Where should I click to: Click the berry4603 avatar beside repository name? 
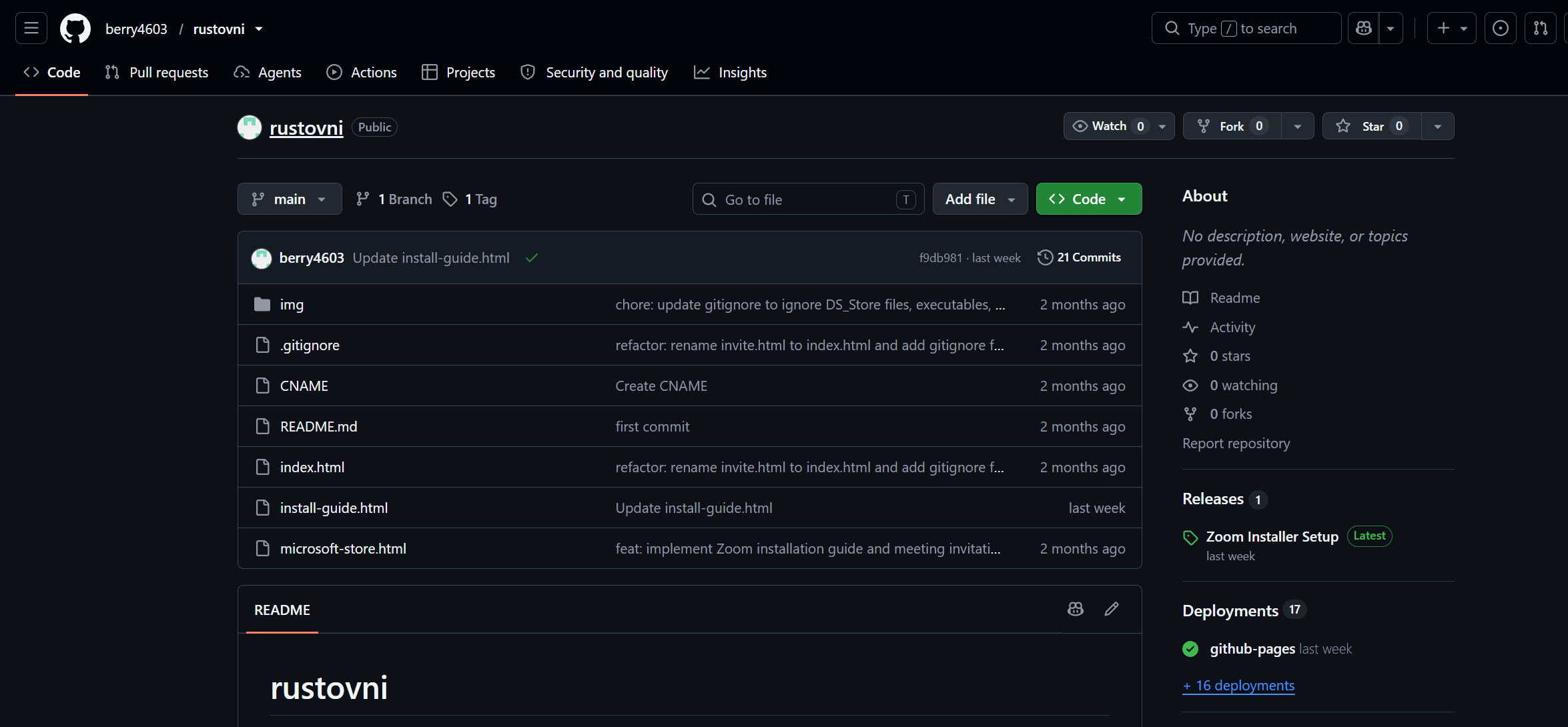pos(250,127)
